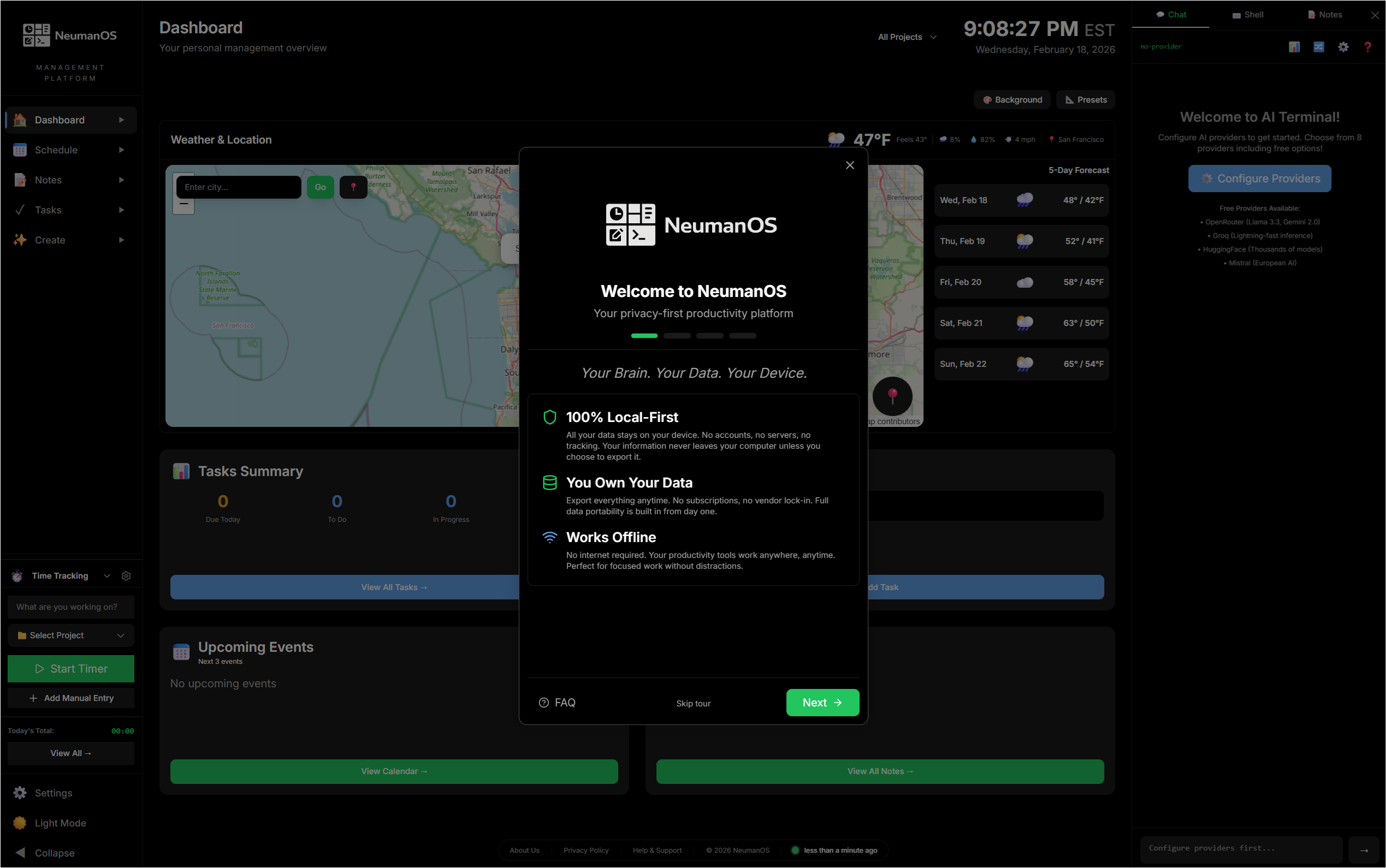Open the About Us footer link
This screenshot has width=1386, height=868.
pyautogui.click(x=524, y=850)
